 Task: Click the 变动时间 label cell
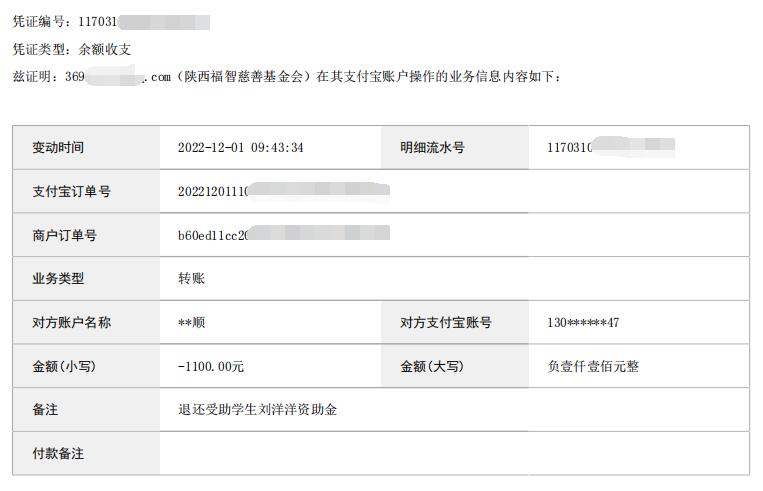pos(86,147)
